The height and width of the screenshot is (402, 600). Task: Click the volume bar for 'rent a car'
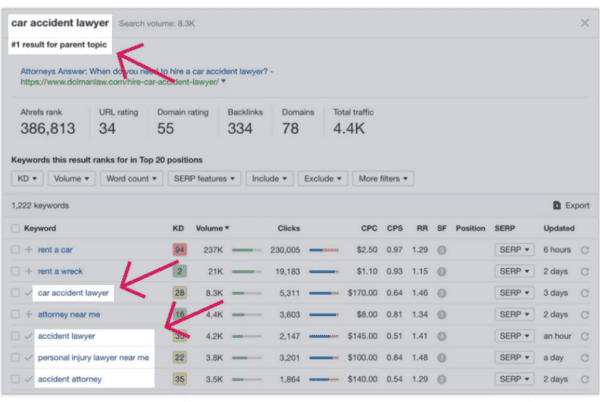pos(246,249)
